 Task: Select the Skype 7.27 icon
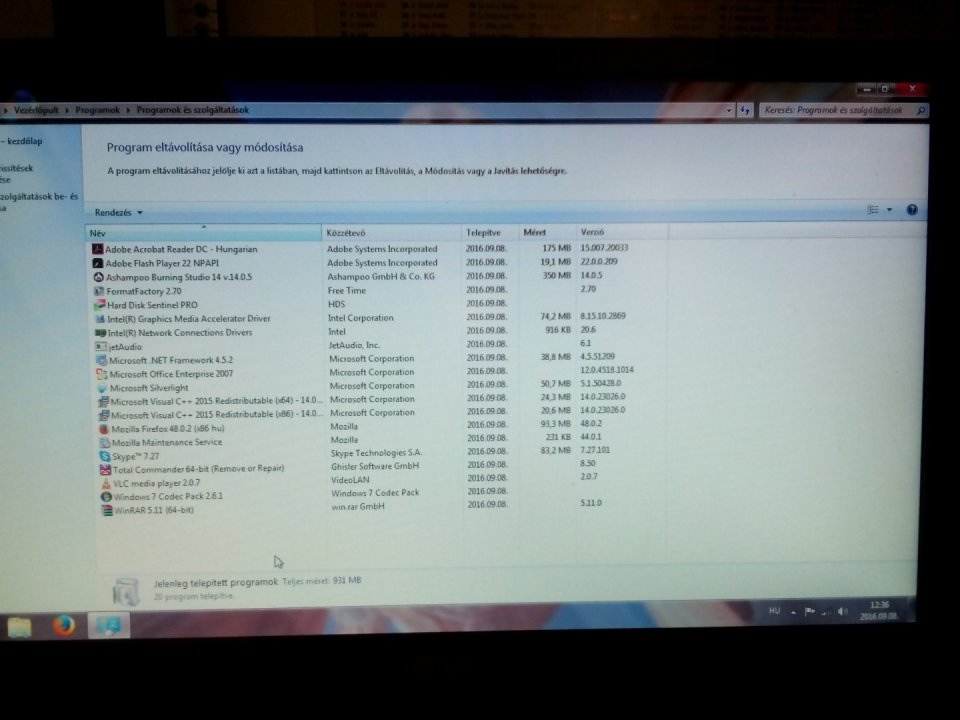pos(105,456)
